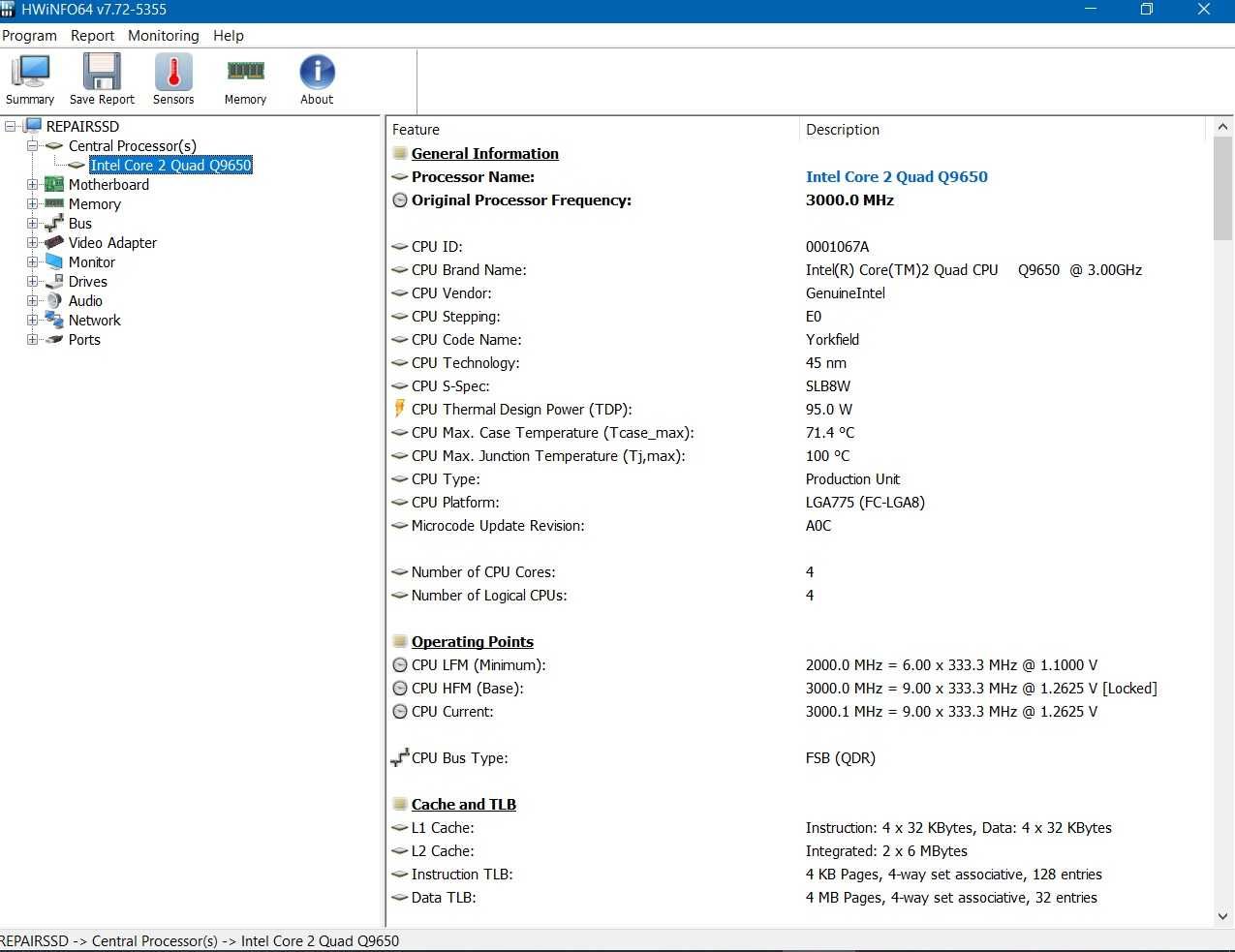Click the clock icon beside CPU LFM (Minimum)
The height and width of the screenshot is (952, 1235).
pos(399,665)
